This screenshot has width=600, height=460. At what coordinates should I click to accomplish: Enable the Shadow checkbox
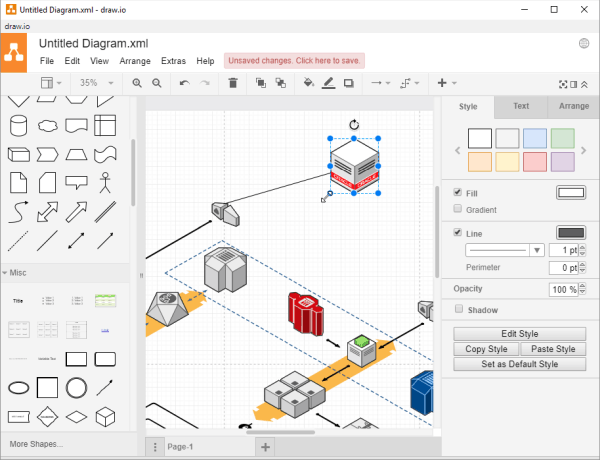click(x=458, y=310)
